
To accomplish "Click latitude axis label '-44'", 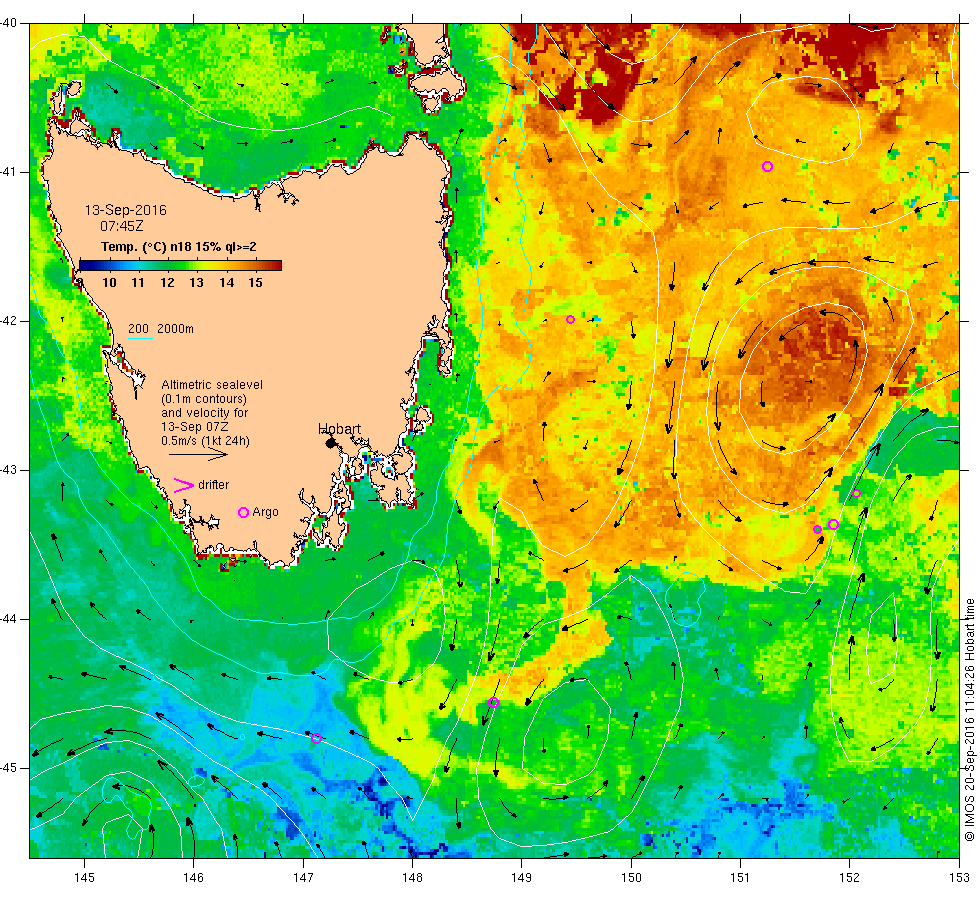I will (x=9, y=619).
